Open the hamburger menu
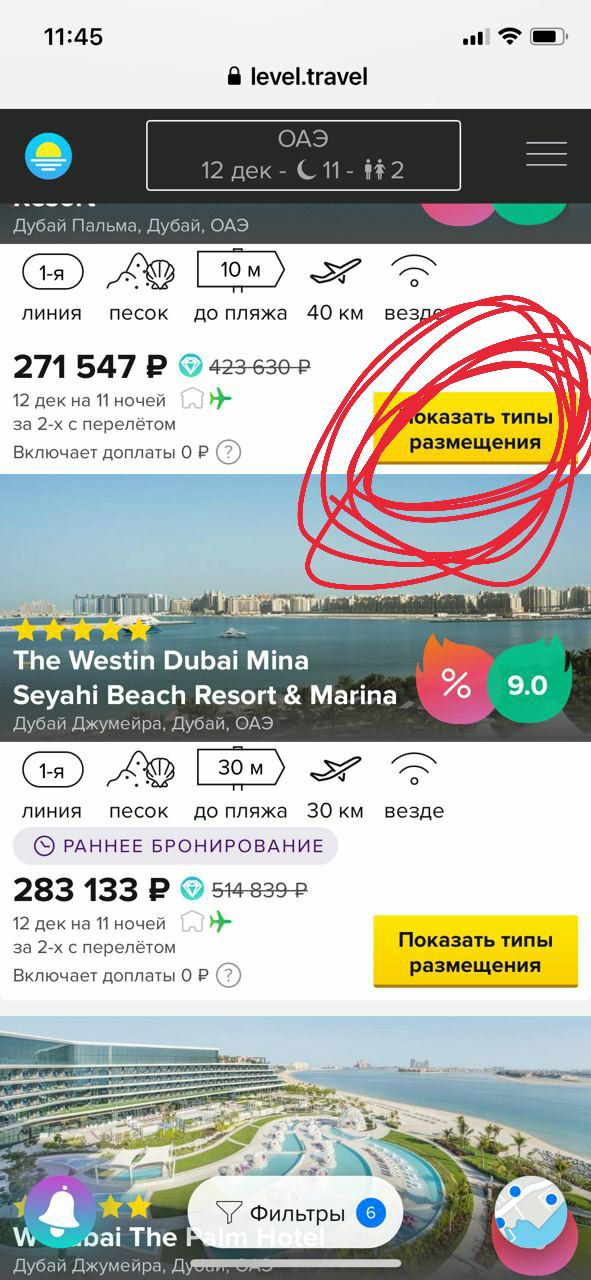This screenshot has width=591, height=1280. [546, 154]
